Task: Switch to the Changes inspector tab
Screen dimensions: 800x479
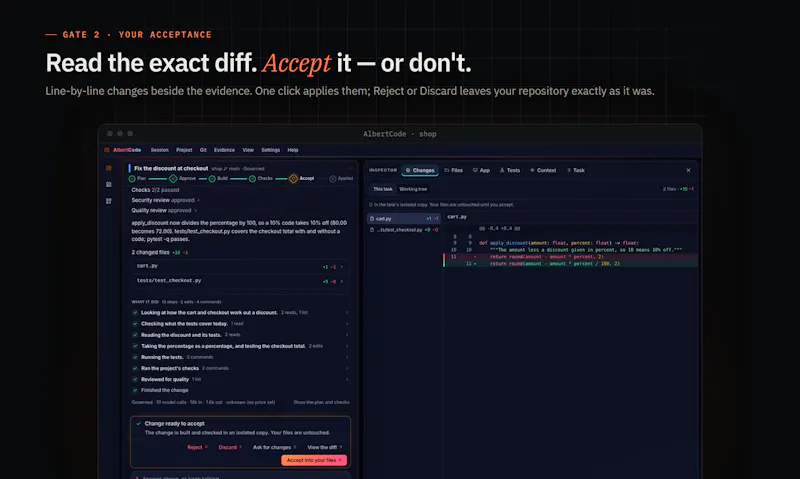Action: click(x=420, y=170)
